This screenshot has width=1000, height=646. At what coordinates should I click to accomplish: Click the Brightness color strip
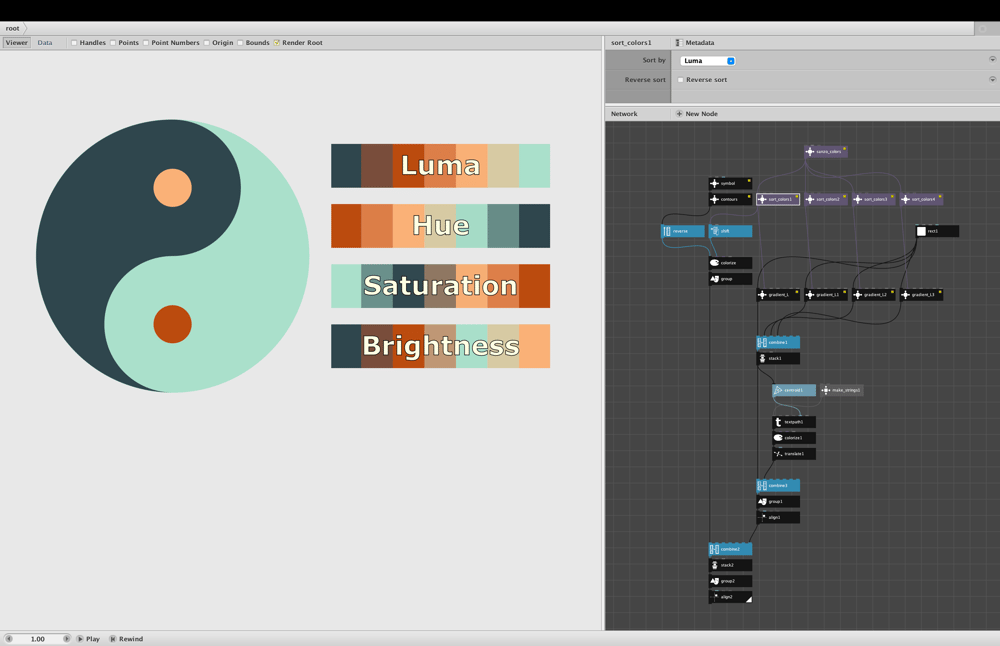click(x=440, y=346)
